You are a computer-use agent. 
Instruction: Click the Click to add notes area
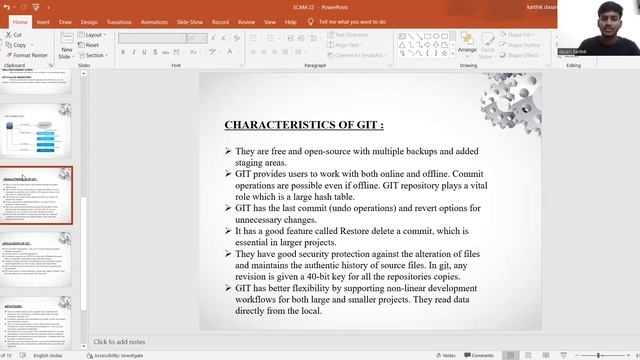(x=119, y=342)
